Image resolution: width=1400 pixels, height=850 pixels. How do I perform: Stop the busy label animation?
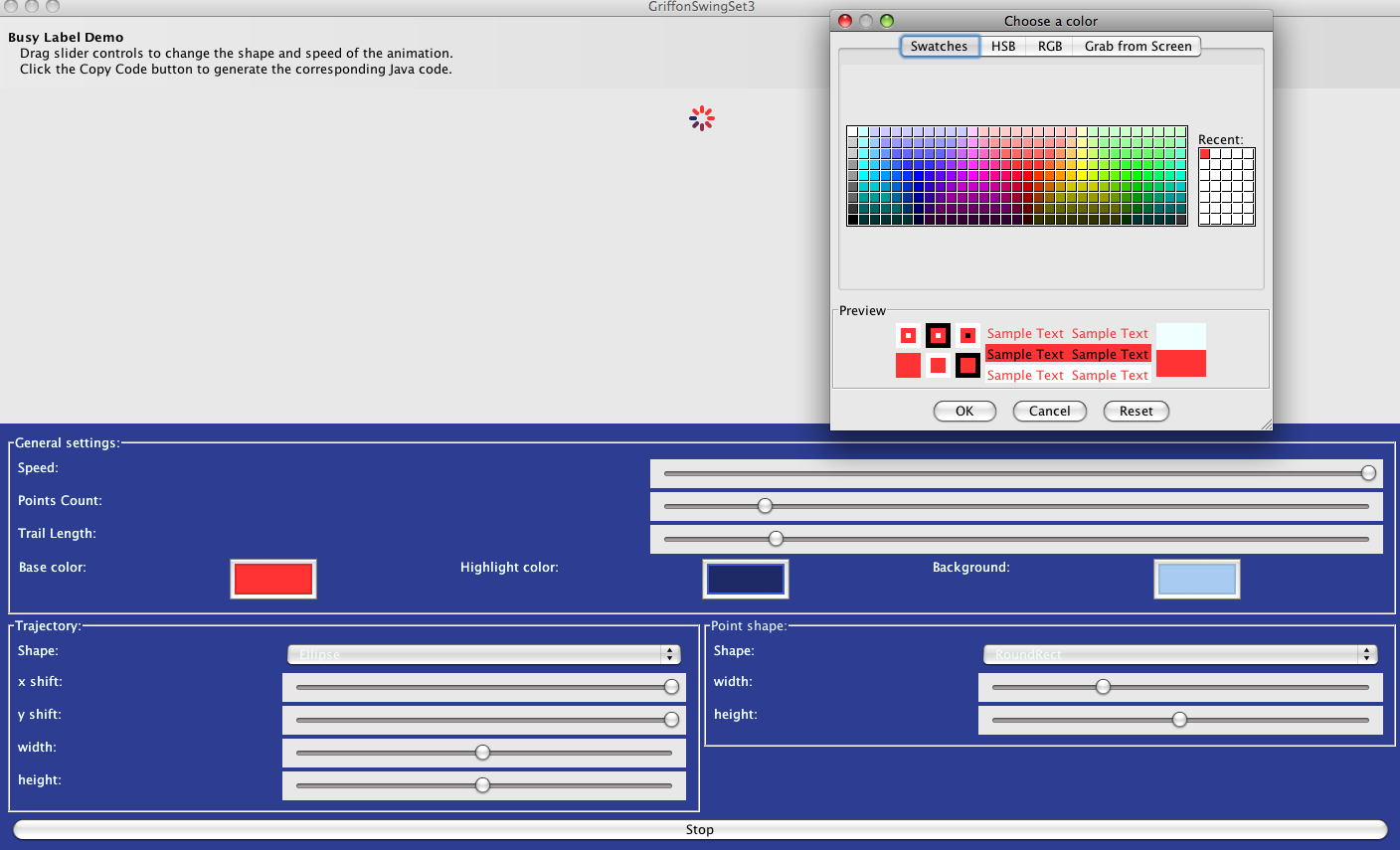coord(700,829)
